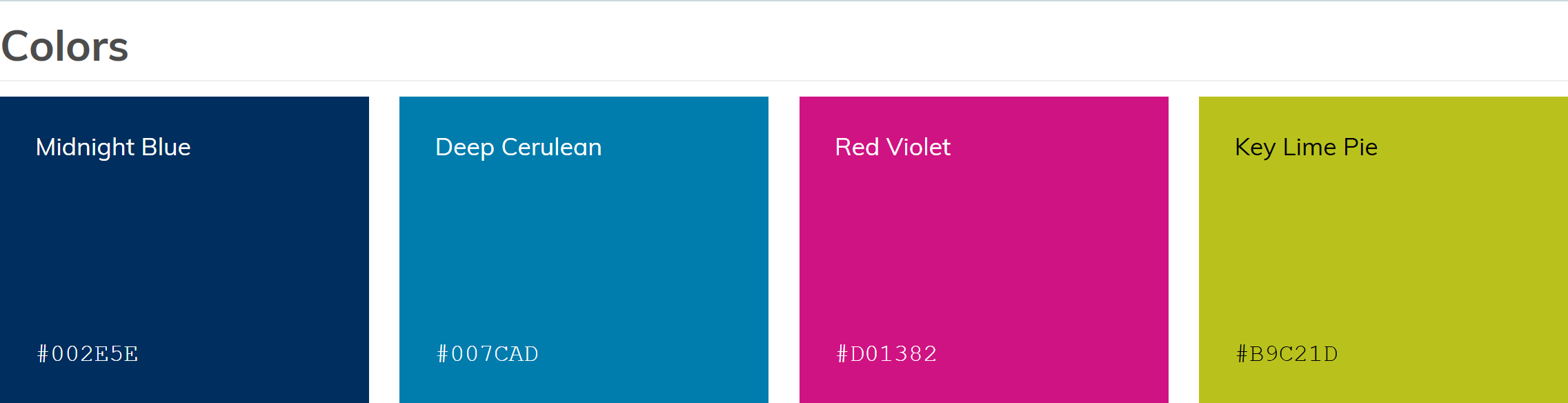Click the divider line below Colors heading

point(784,81)
